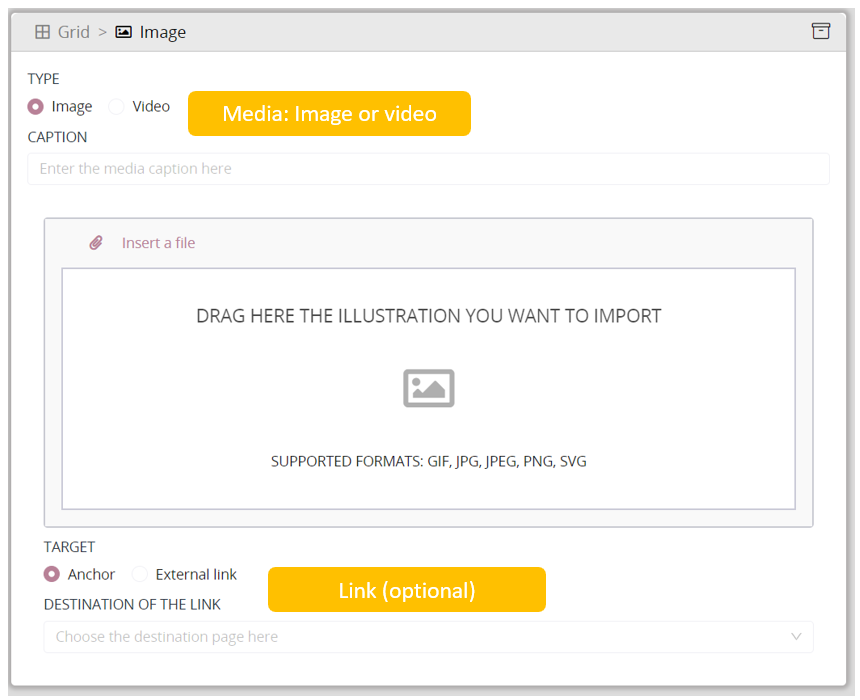This screenshot has width=860, height=700.
Task: Click the supported formats text
Action: (x=428, y=462)
